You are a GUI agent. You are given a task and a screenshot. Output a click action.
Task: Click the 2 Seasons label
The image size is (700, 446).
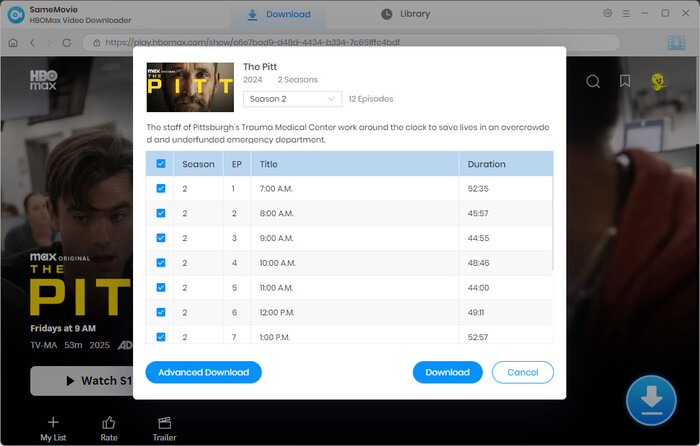tap(298, 79)
